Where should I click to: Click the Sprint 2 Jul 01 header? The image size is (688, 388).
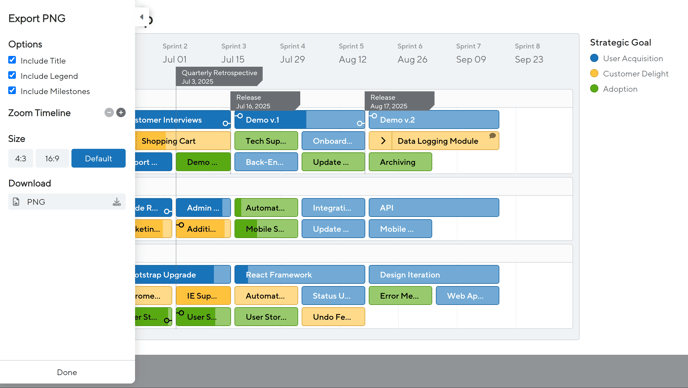point(175,53)
